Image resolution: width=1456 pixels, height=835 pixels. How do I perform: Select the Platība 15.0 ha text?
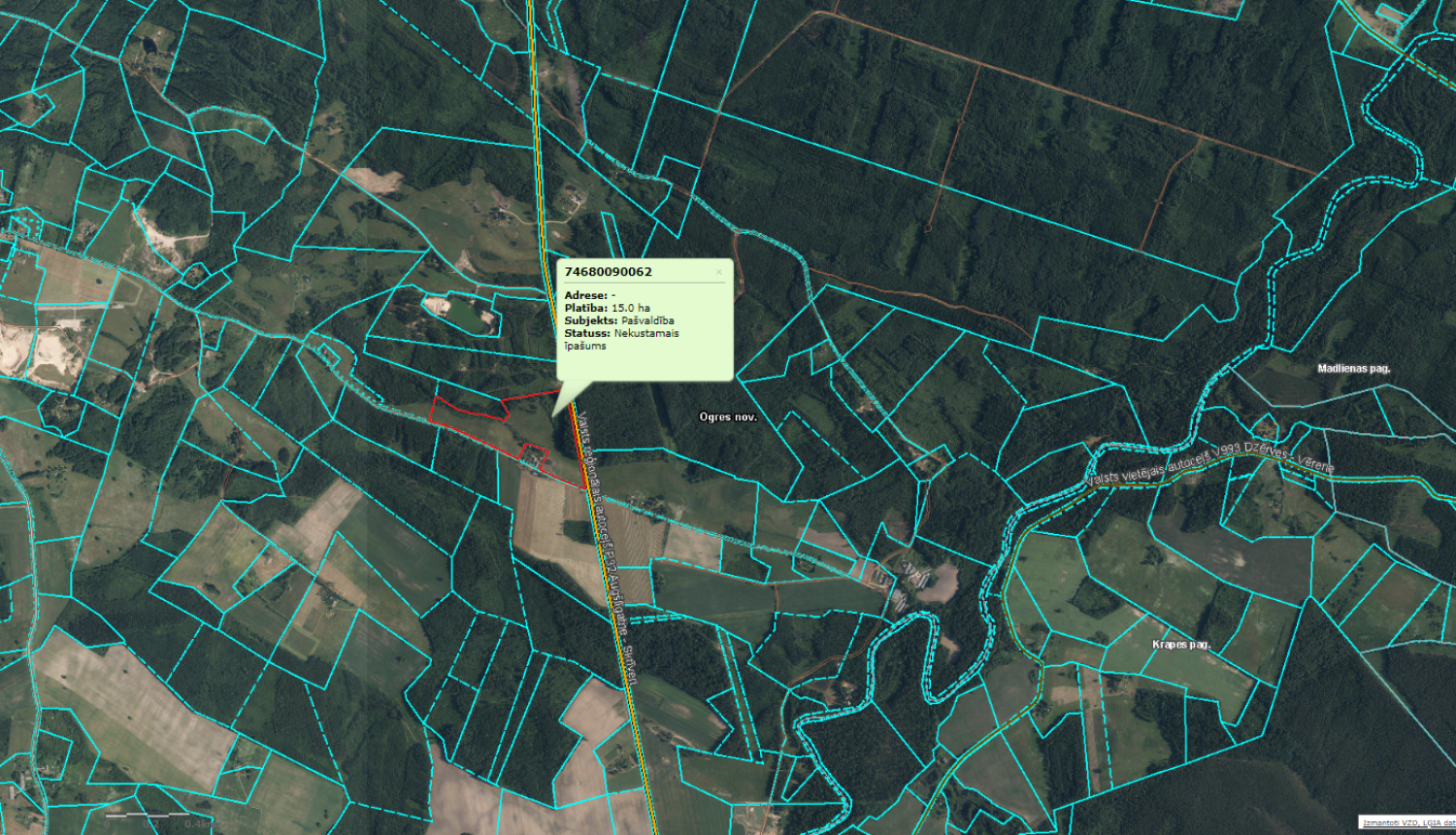pos(607,308)
